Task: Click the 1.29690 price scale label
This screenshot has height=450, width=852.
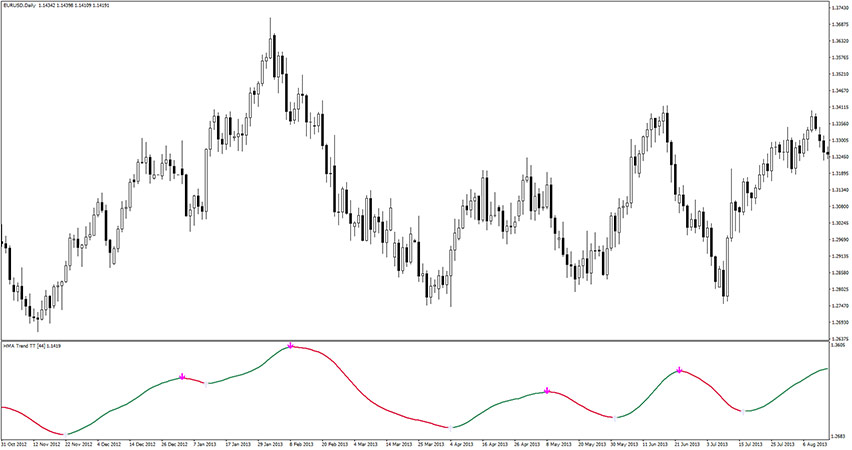Action: pos(841,240)
